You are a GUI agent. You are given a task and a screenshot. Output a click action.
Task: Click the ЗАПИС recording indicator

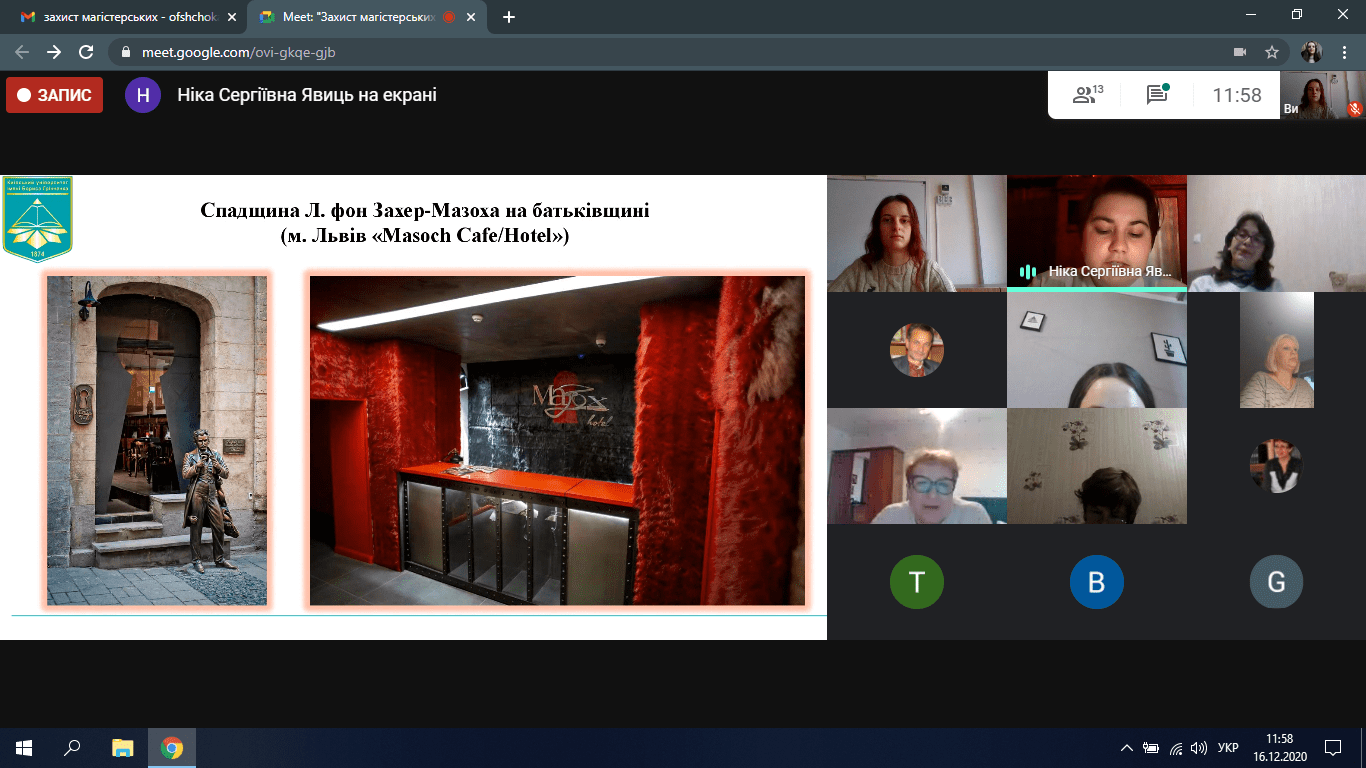point(55,95)
